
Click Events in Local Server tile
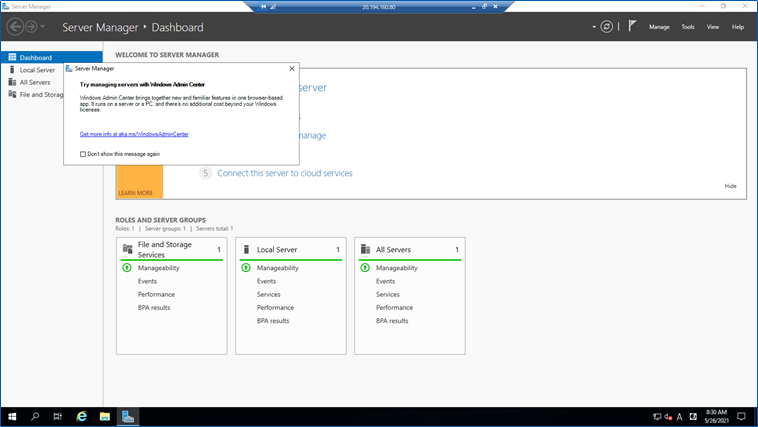point(266,281)
